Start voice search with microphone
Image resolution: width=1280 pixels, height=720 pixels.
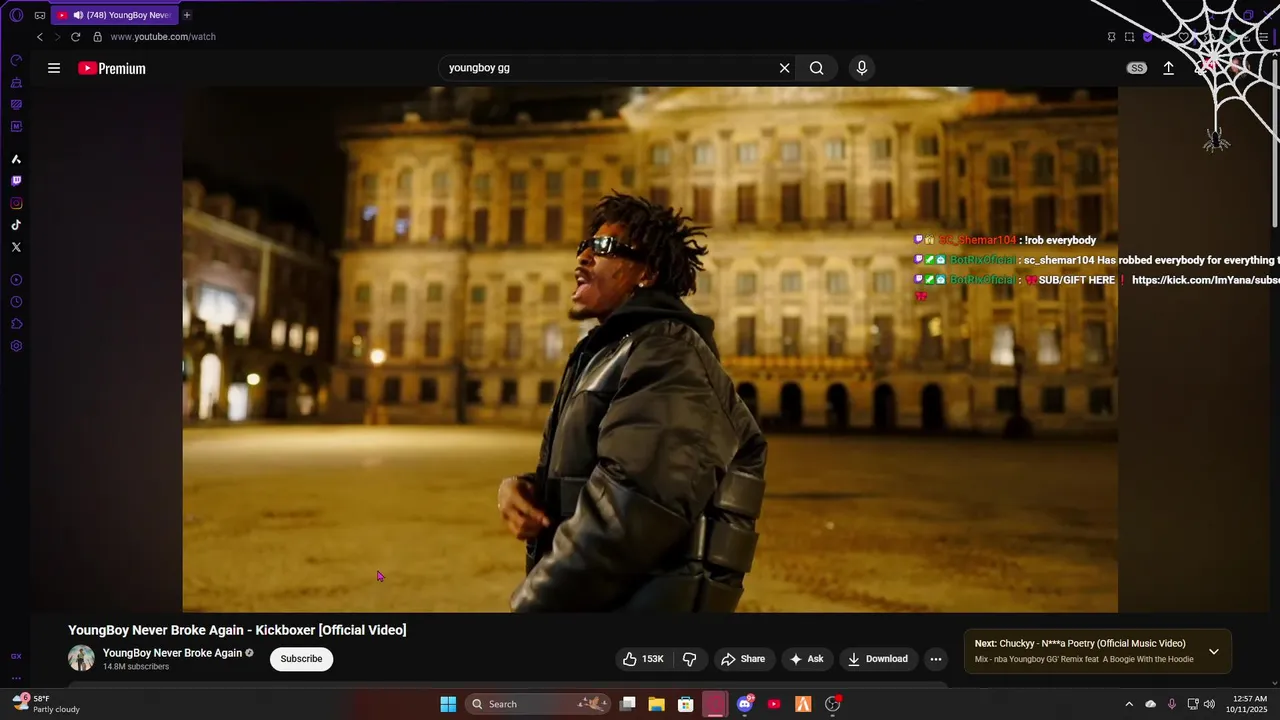(x=862, y=68)
